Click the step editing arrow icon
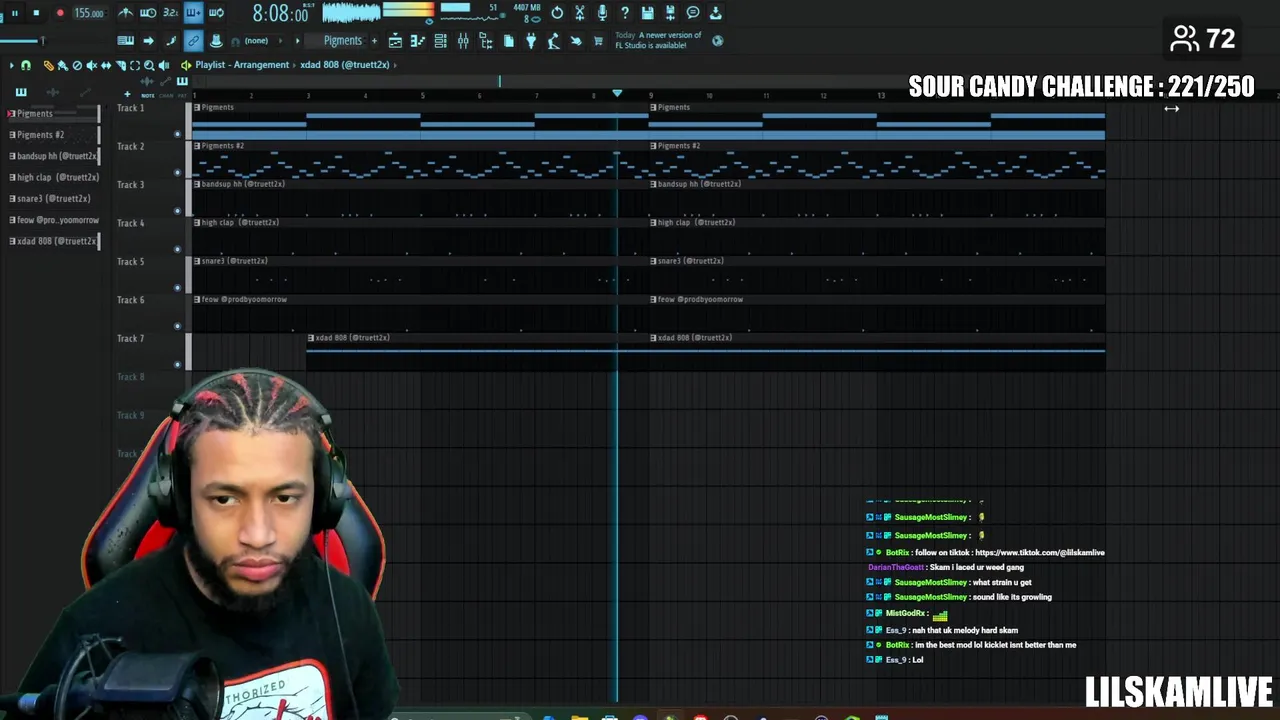This screenshot has height=720, width=1280. point(148,41)
